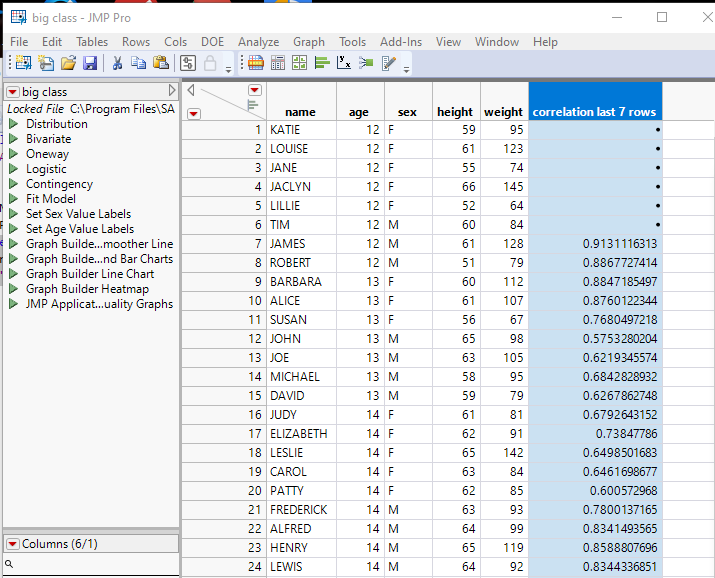The height and width of the screenshot is (578, 715).
Task: Open the big class red triangle menu
Action: point(13,92)
